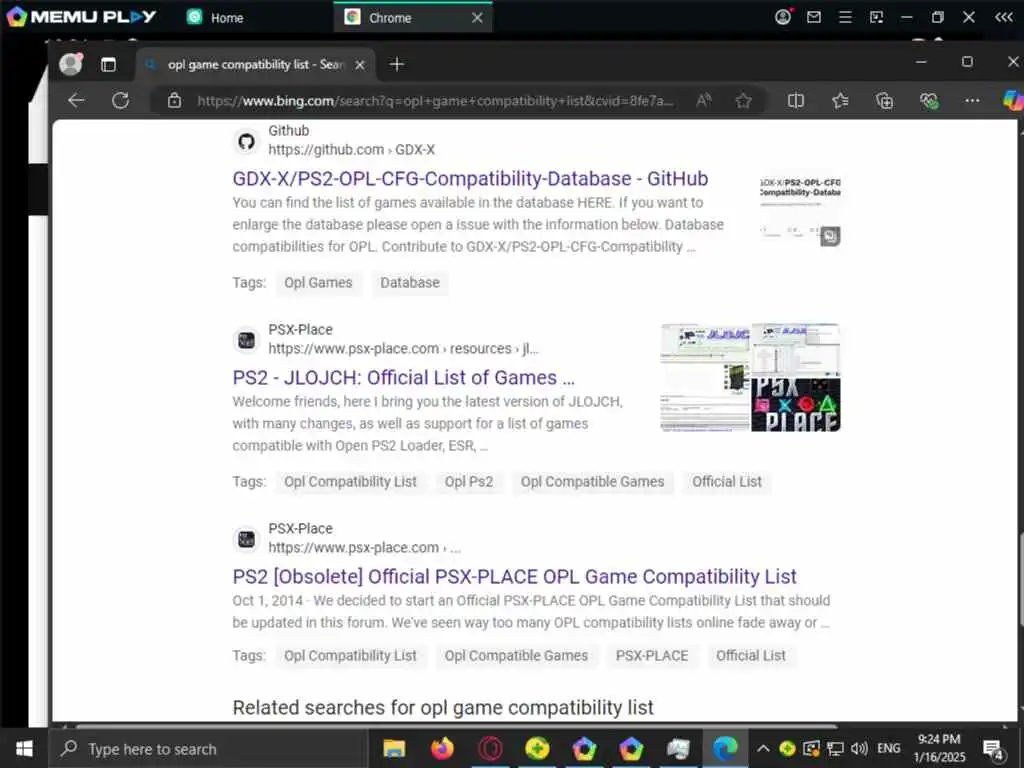Click Official List tag under JLOJCH result

727,482
